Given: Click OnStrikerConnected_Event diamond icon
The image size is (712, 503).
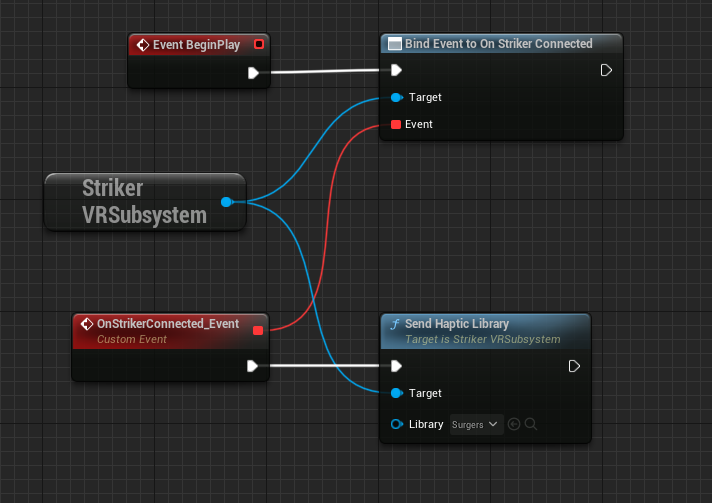Looking at the screenshot, I should [x=87, y=324].
